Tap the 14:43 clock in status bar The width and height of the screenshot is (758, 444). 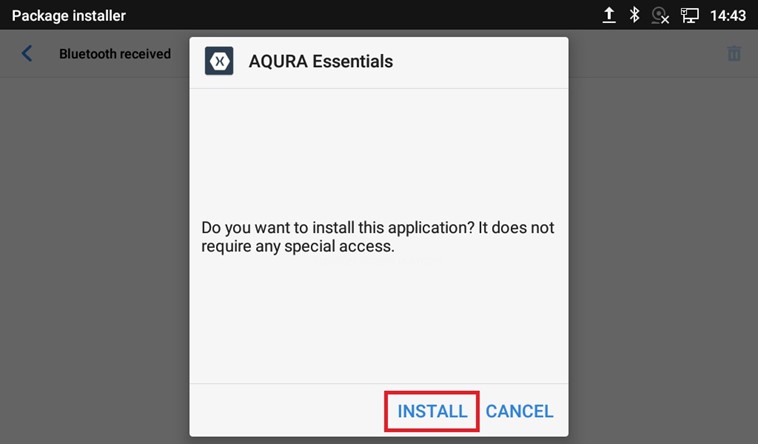[x=728, y=15]
